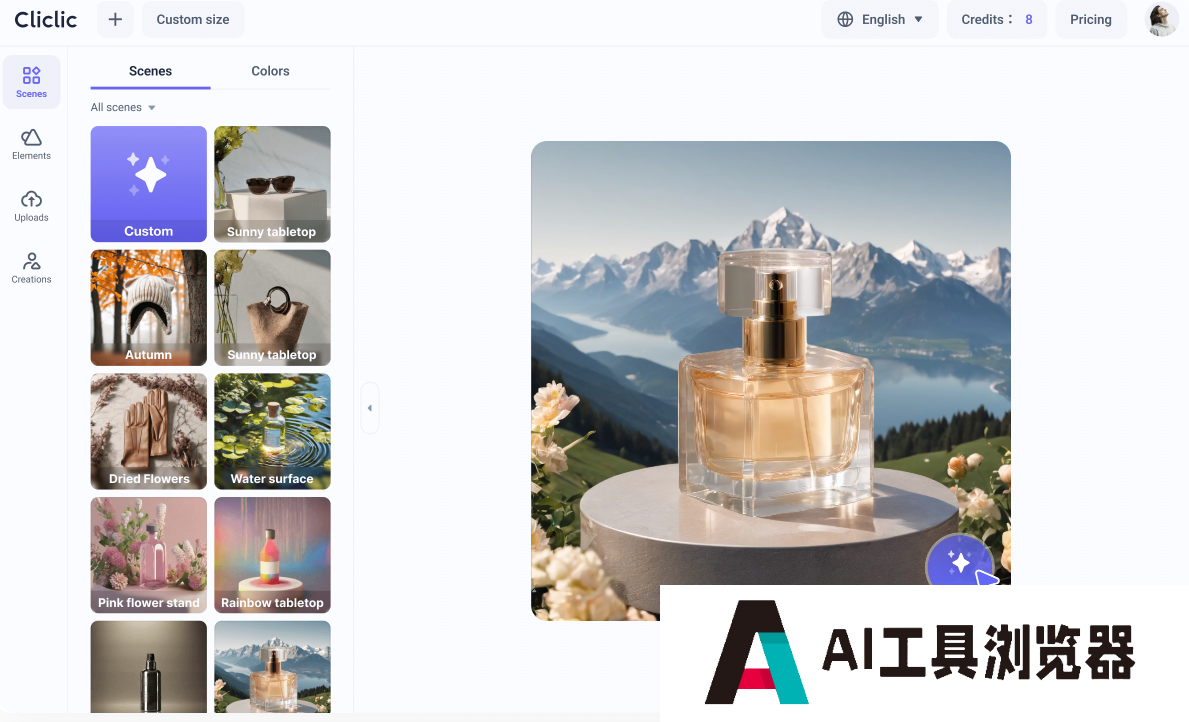The width and height of the screenshot is (1189, 722).
Task: Open the Creations sidebar panel
Action: click(x=31, y=268)
